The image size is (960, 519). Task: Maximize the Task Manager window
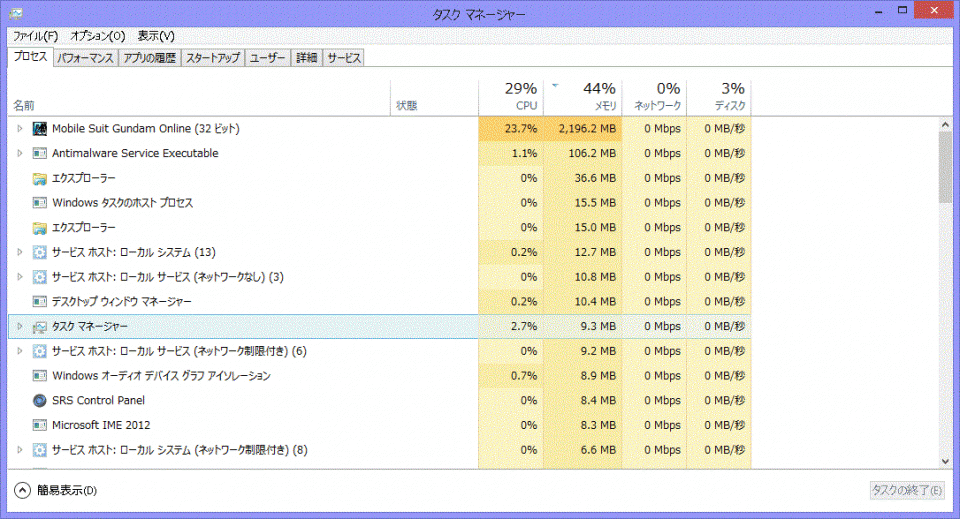pos(902,10)
